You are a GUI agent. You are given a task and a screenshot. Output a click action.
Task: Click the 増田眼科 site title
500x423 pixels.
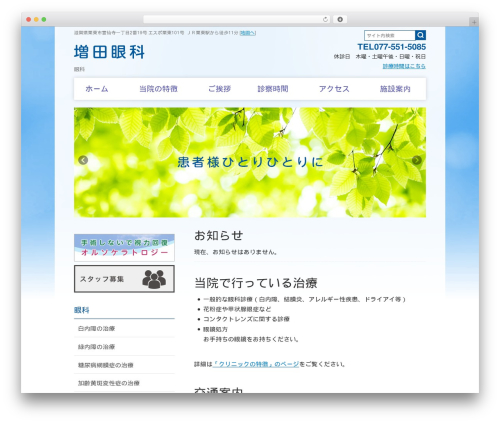coord(109,52)
